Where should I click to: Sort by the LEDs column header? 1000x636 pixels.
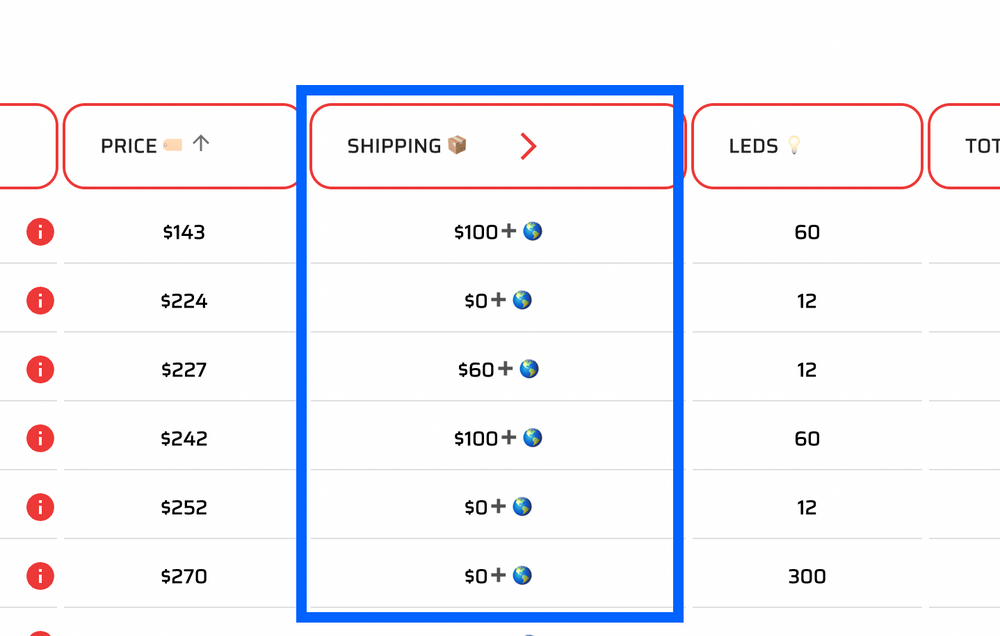point(753,146)
